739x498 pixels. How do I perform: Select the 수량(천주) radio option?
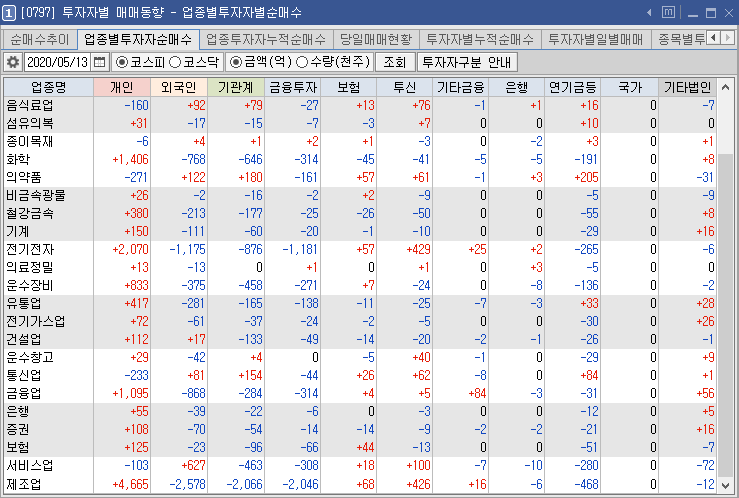tap(302, 62)
